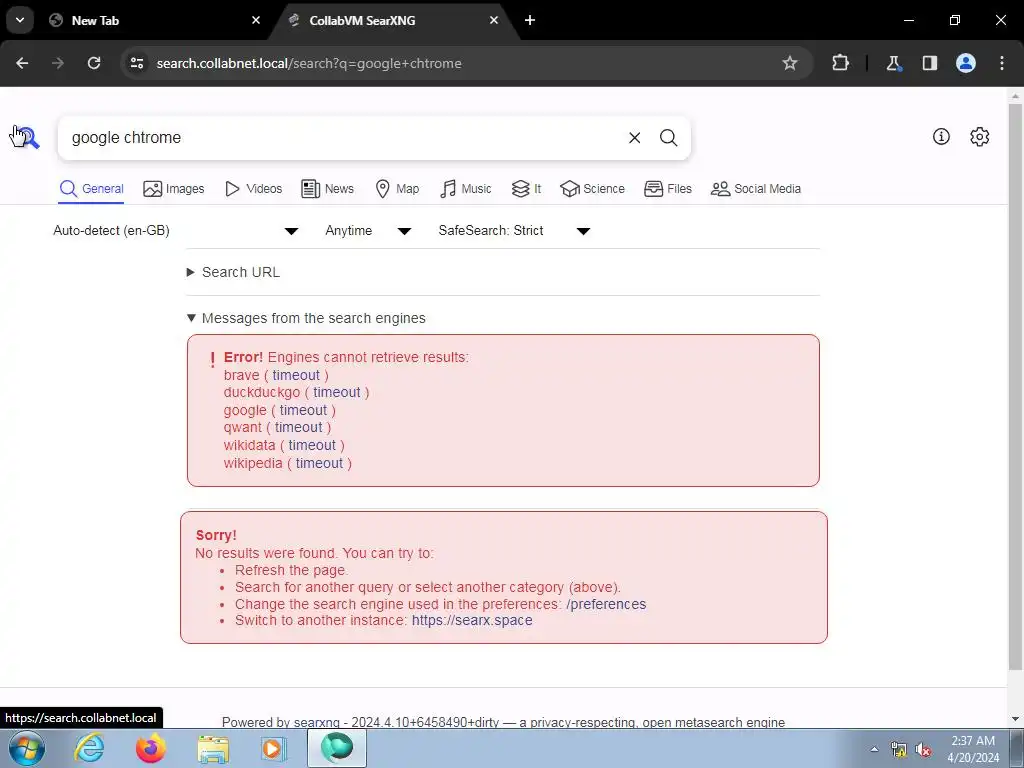Switch to Social Media category
Screen dimensions: 1024x768
756,189
